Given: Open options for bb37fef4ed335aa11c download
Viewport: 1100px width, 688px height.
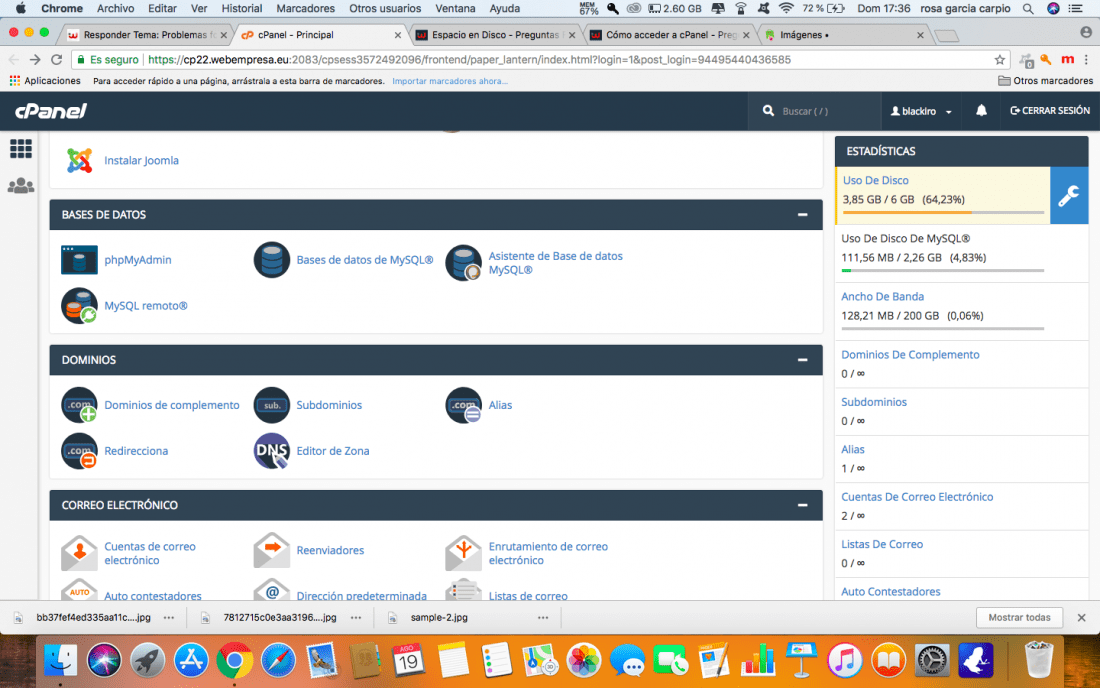Looking at the screenshot, I should click(169, 618).
